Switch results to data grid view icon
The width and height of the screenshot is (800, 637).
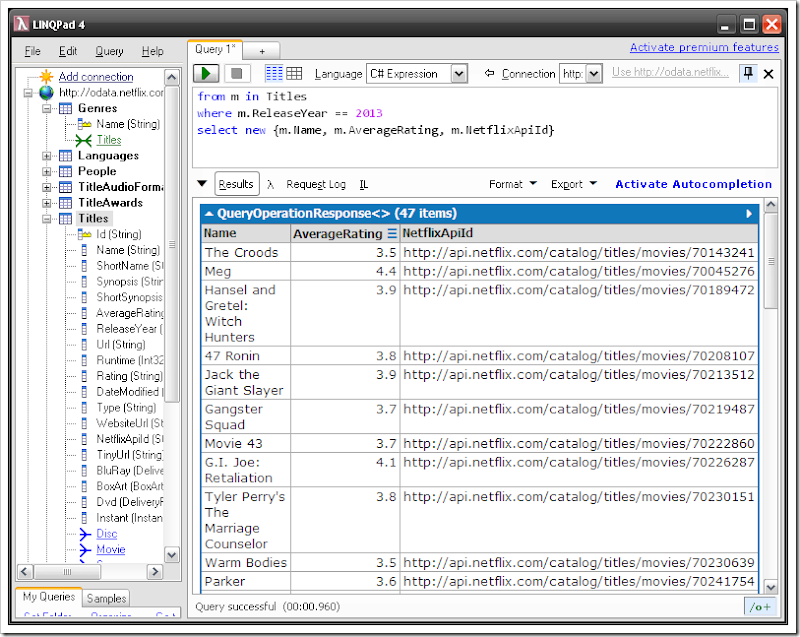pyautogui.click(x=294, y=74)
